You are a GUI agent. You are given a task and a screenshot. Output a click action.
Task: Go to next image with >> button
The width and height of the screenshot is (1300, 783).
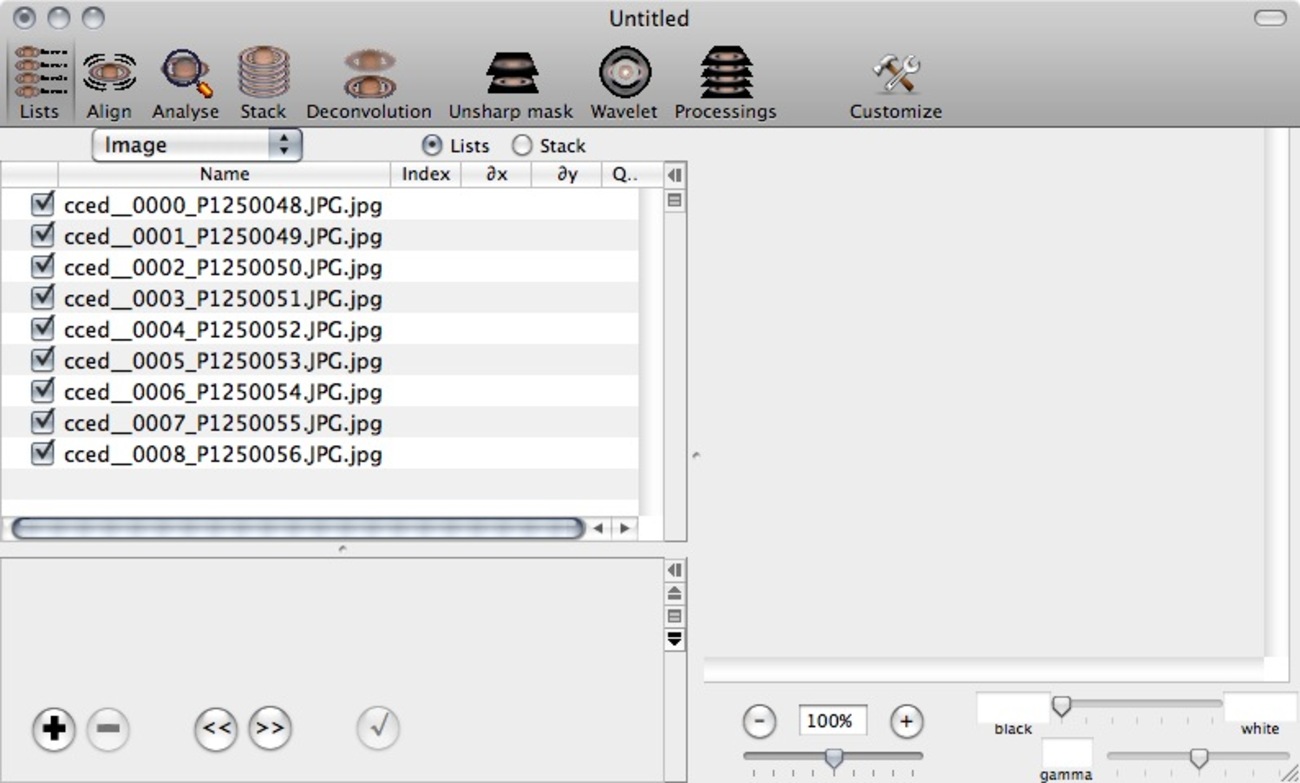(270, 729)
